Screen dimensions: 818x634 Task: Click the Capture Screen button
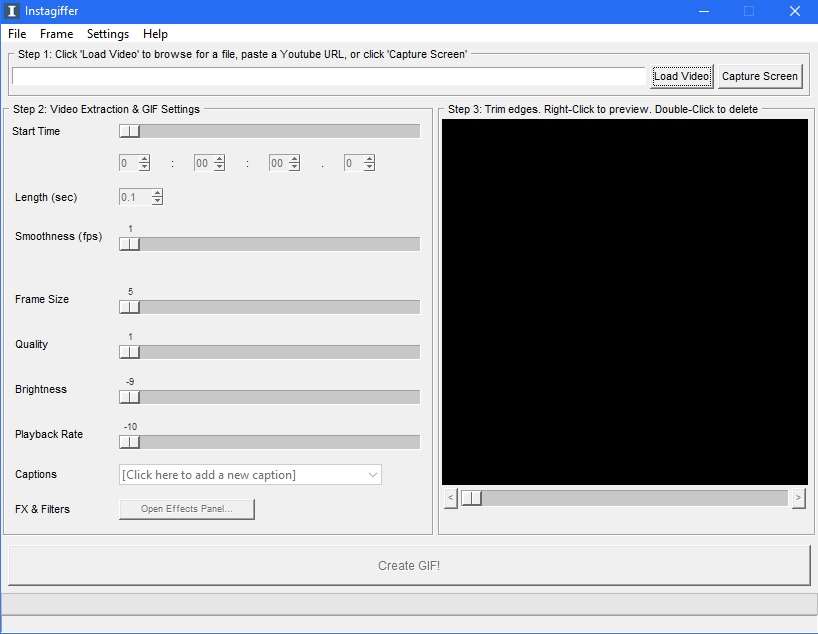coord(760,77)
